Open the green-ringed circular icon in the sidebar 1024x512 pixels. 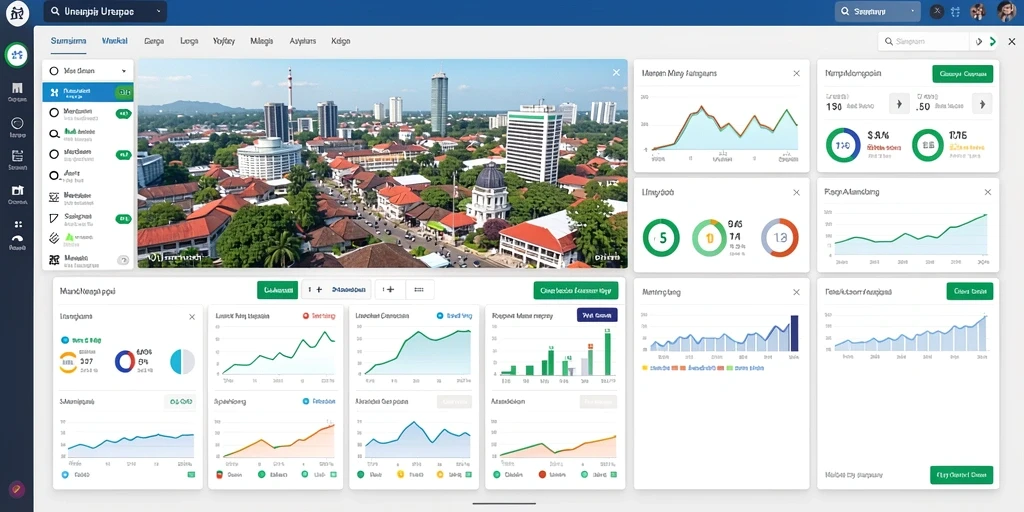[17, 55]
